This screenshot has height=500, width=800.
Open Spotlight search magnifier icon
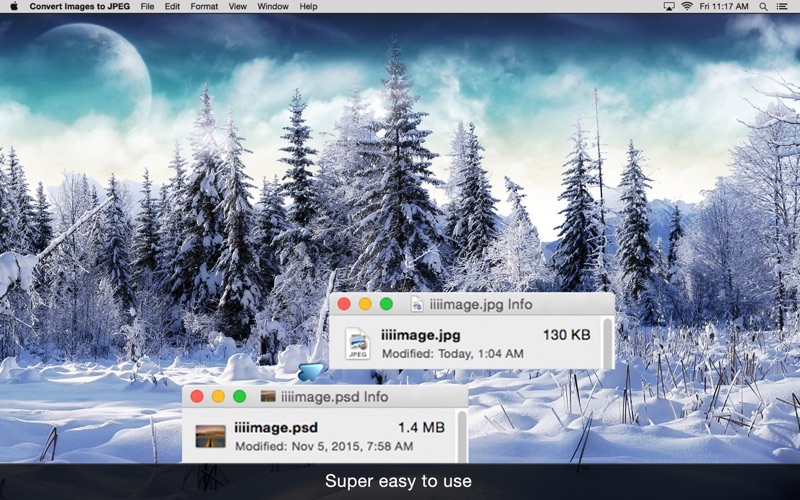[x=763, y=7]
